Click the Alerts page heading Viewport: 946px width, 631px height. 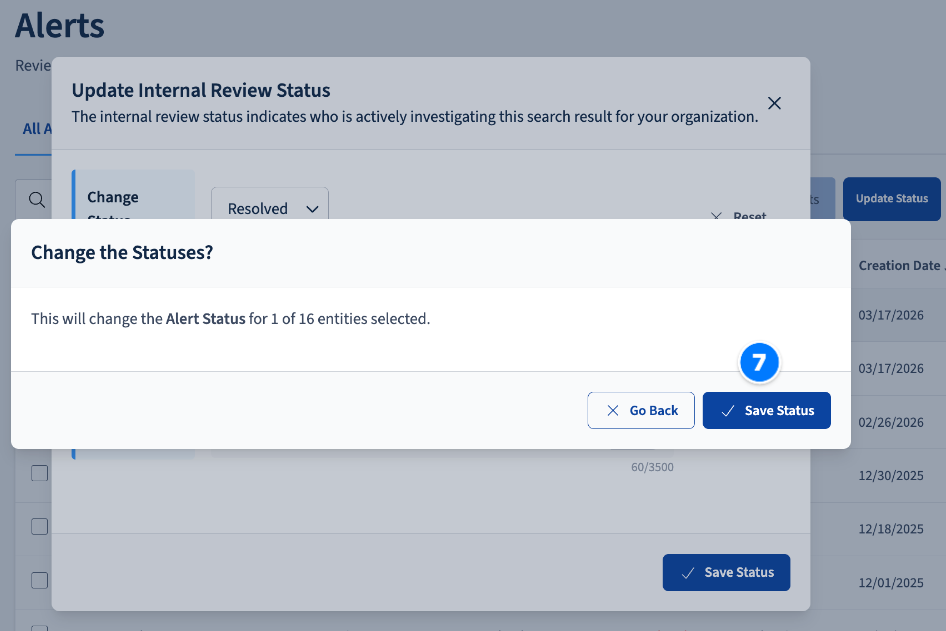pyautogui.click(x=60, y=25)
